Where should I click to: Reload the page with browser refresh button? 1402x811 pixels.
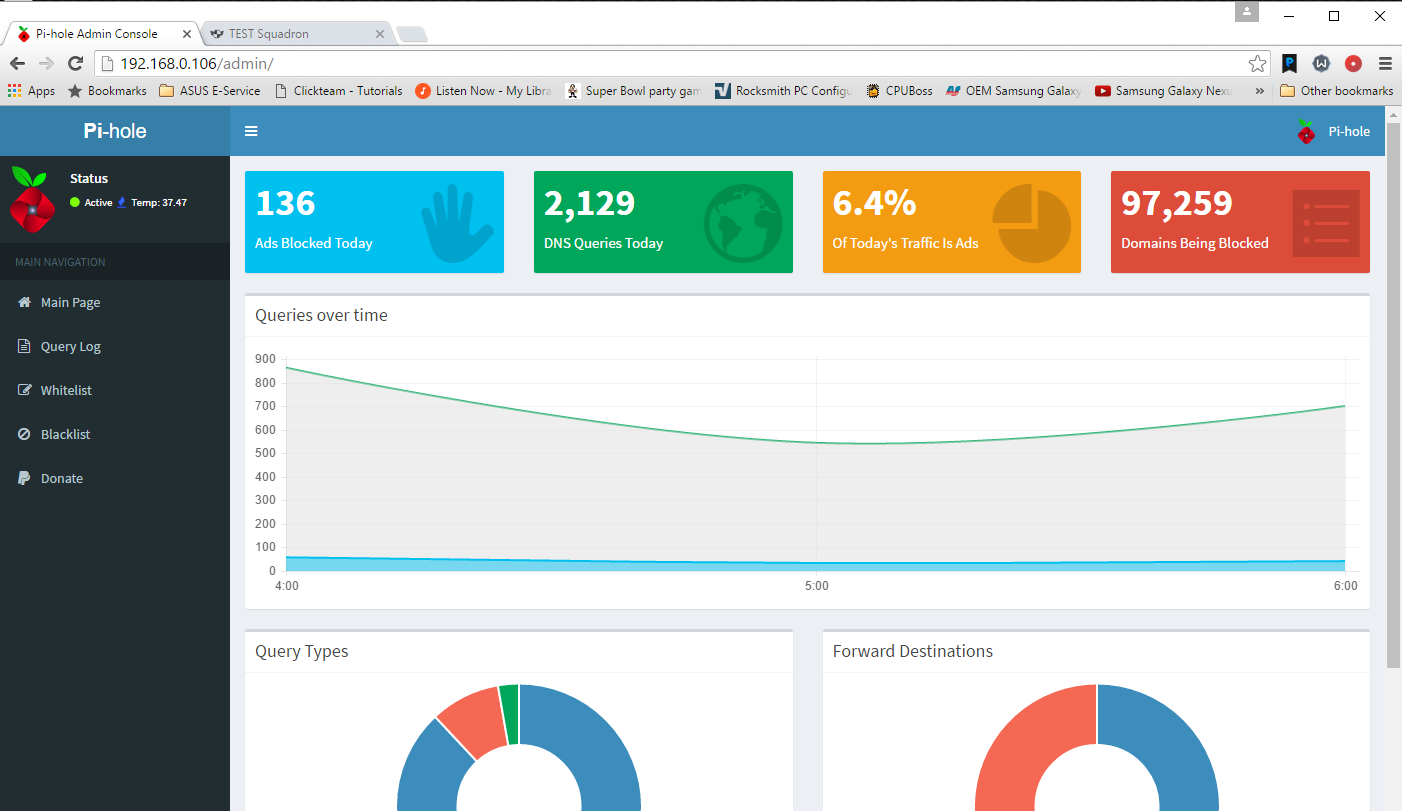pyautogui.click(x=75, y=63)
